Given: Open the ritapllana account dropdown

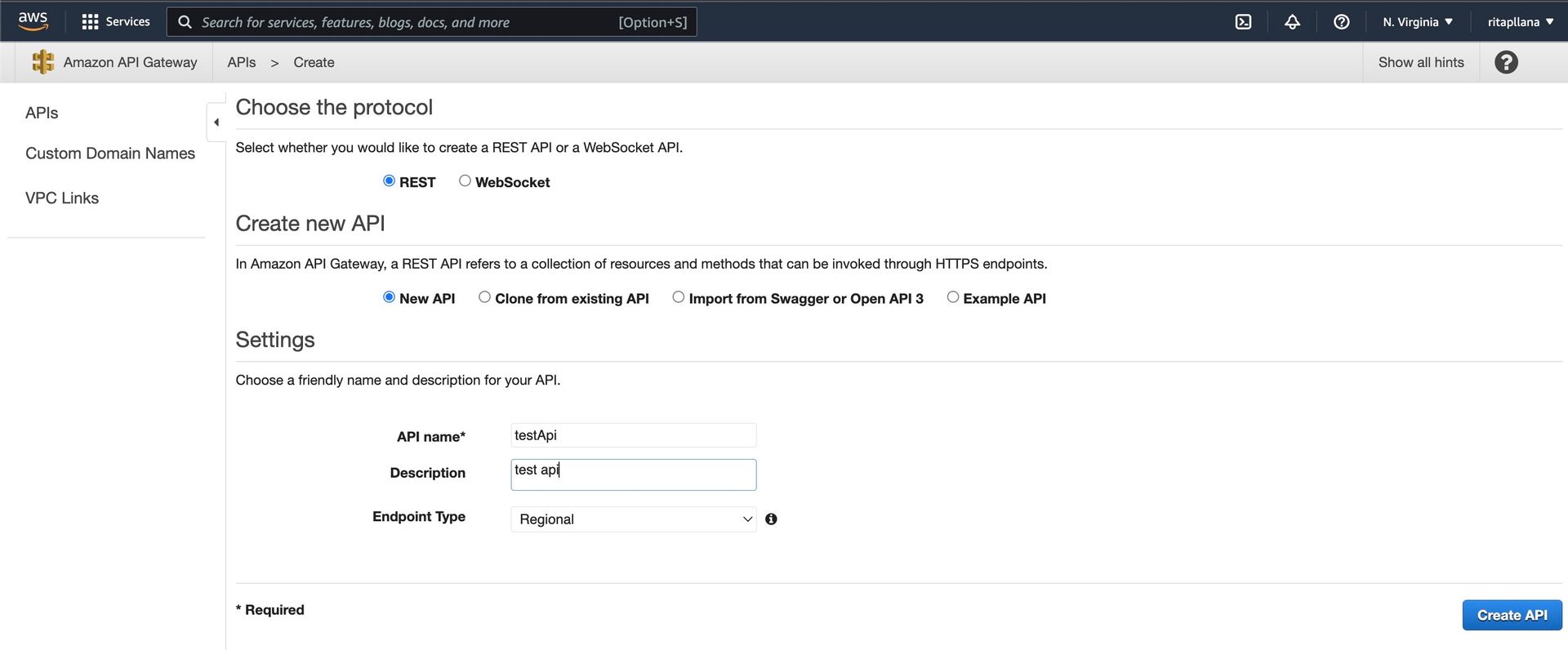Looking at the screenshot, I should click(x=1520, y=22).
